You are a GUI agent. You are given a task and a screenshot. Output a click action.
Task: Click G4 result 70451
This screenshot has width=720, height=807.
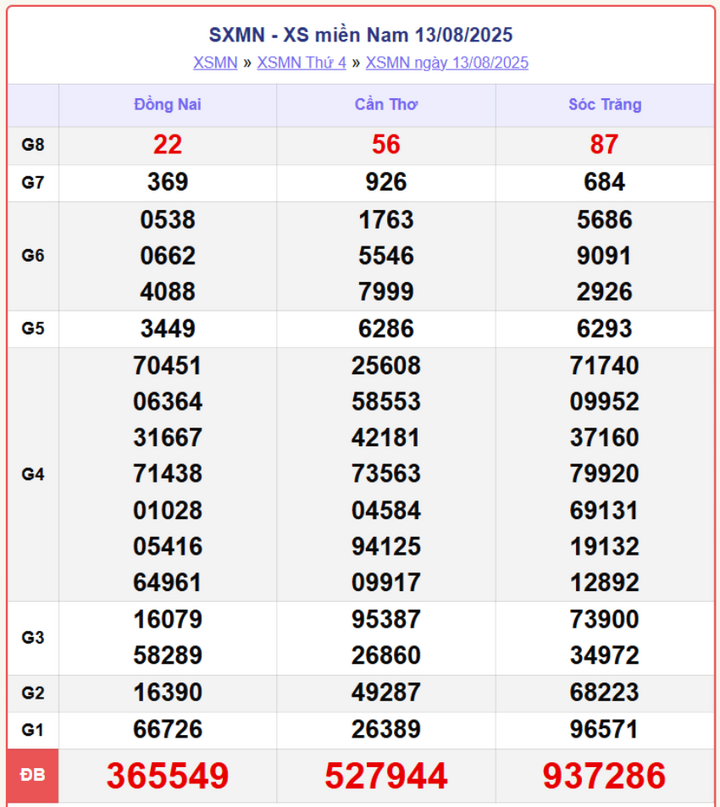click(168, 366)
